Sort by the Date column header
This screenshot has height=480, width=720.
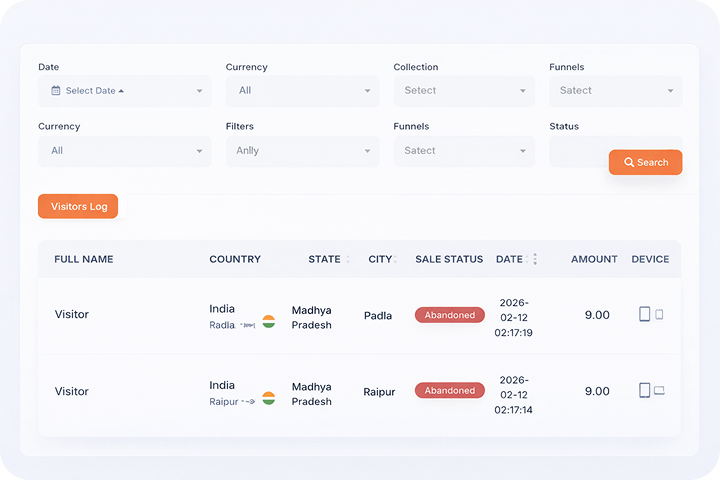click(509, 259)
